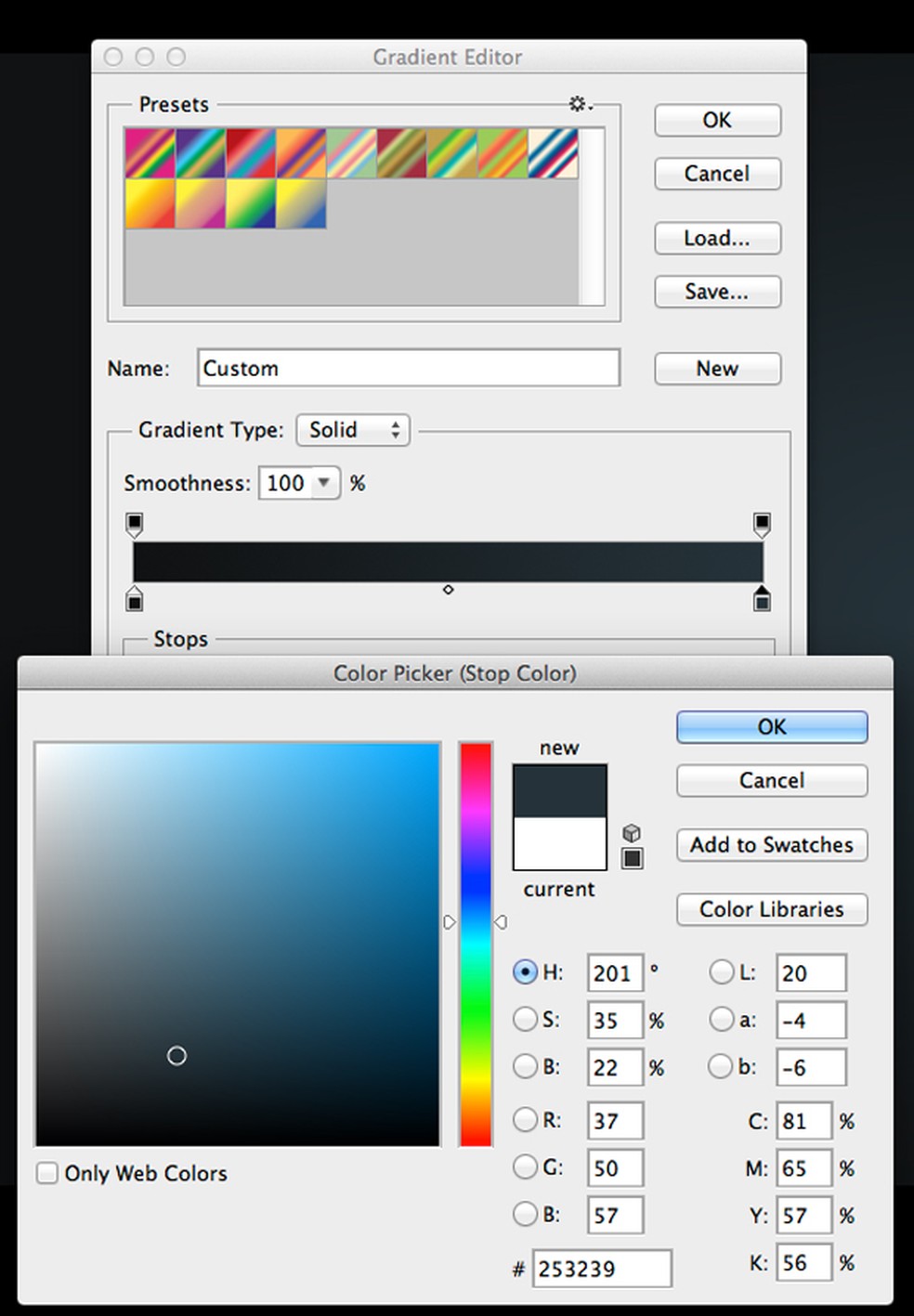The width and height of the screenshot is (914, 1316).
Task: Click the Load... button
Action: tap(717, 238)
